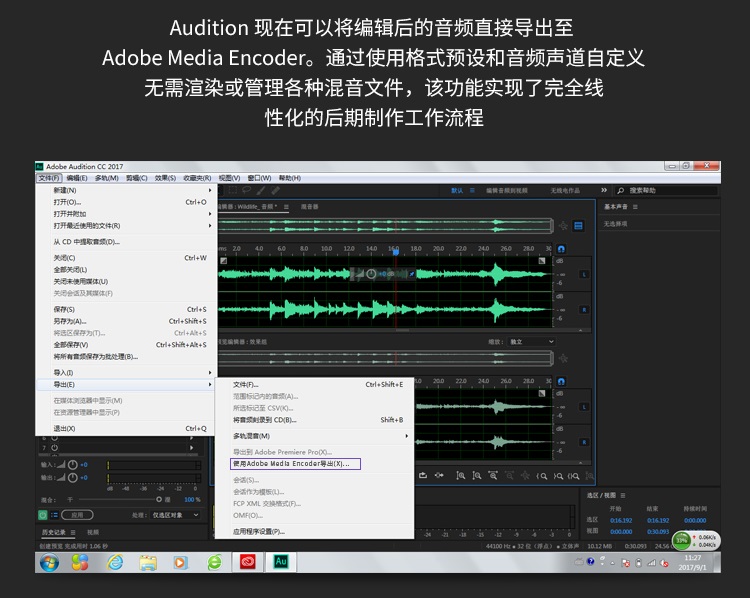The image size is (750, 598).
Task: Open the 编辑(E) menu
Action: [x=77, y=178]
